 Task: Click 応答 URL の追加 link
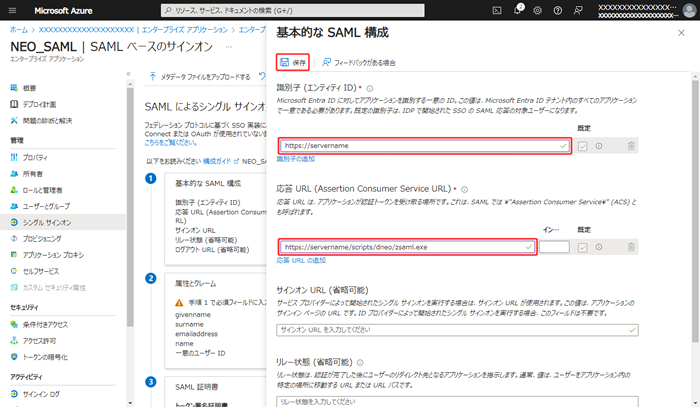[301, 260]
